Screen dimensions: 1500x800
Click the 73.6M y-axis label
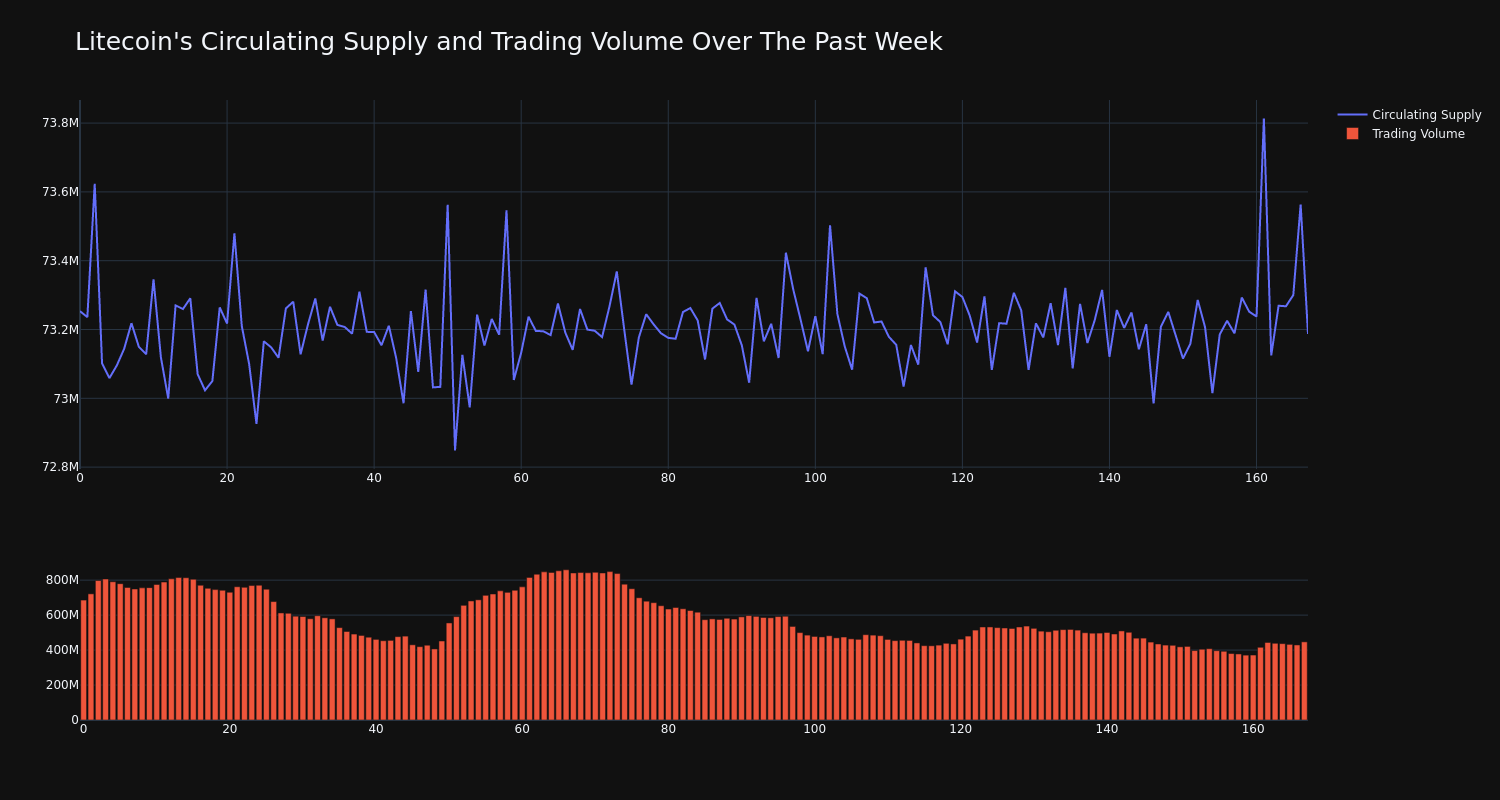(60, 192)
